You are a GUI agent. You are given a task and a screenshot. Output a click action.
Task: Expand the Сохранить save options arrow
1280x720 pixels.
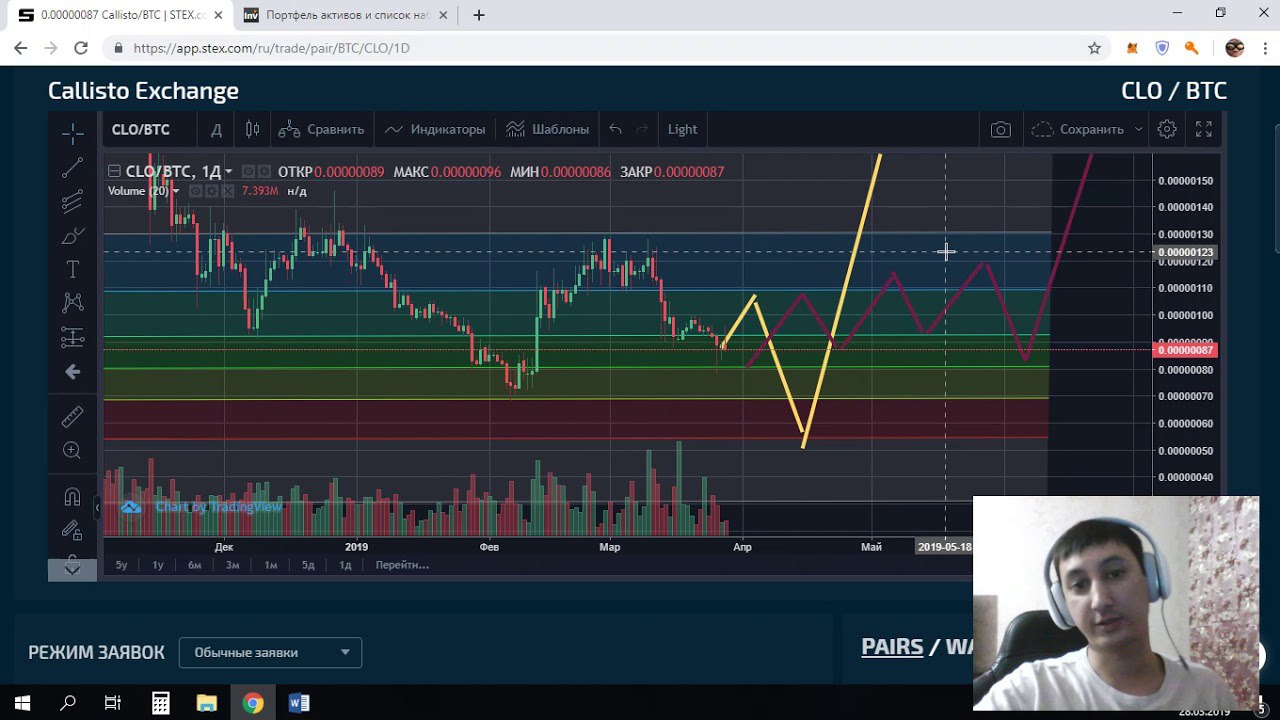click(x=1138, y=129)
